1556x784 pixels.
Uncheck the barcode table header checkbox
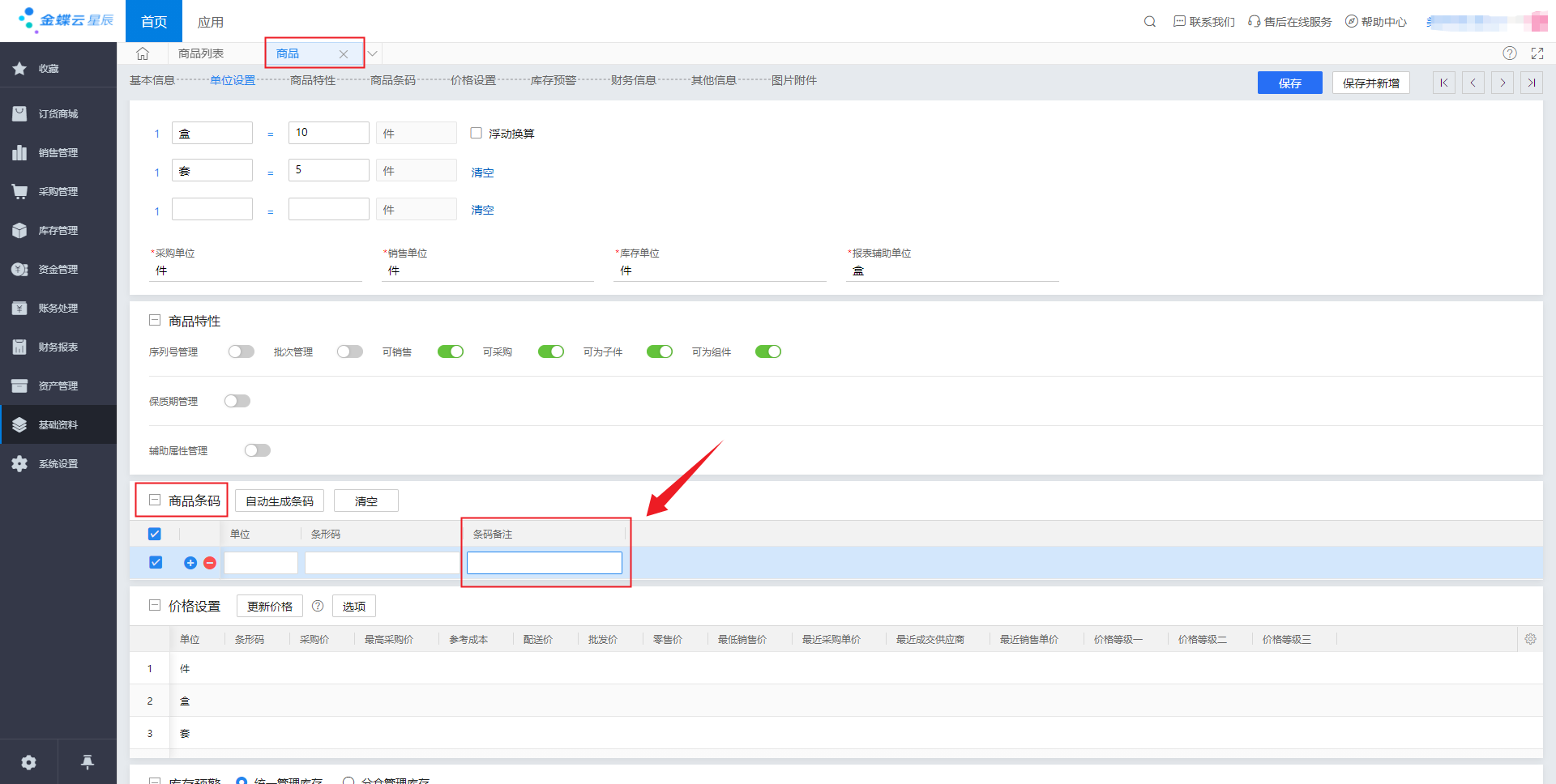click(155, 534)
